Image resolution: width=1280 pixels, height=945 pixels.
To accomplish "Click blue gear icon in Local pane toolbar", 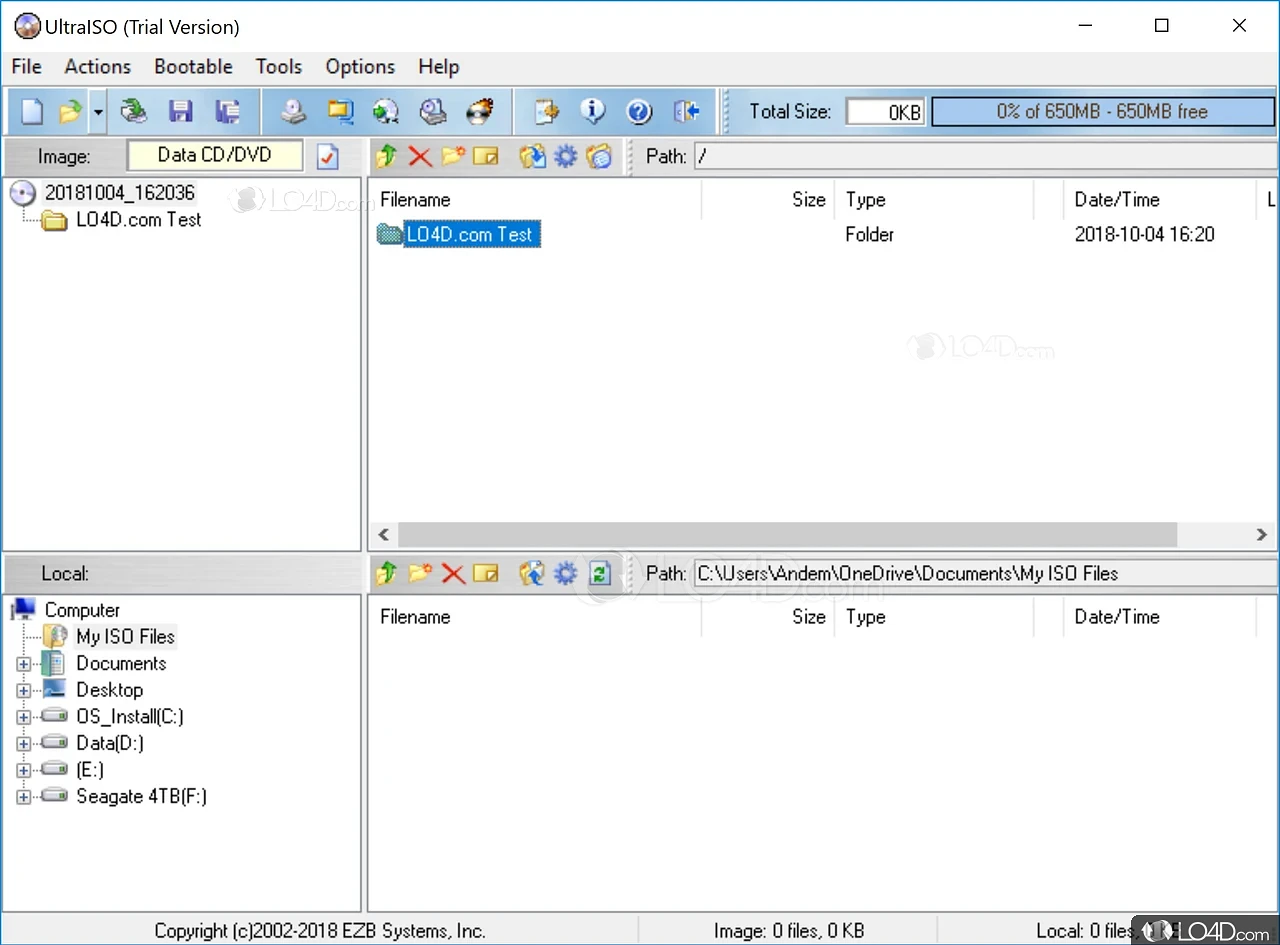I will point(566,573).
